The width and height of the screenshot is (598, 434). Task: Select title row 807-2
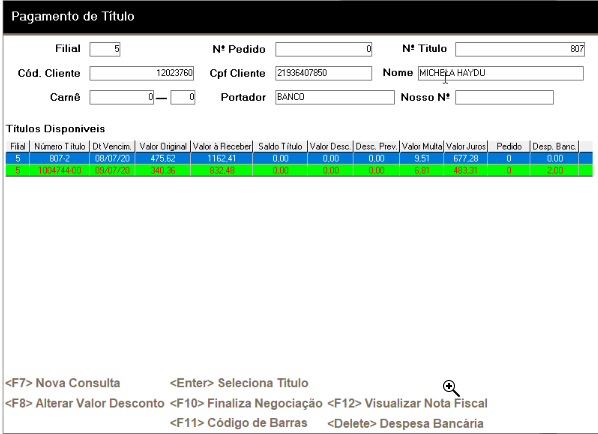tap(299, 158)
